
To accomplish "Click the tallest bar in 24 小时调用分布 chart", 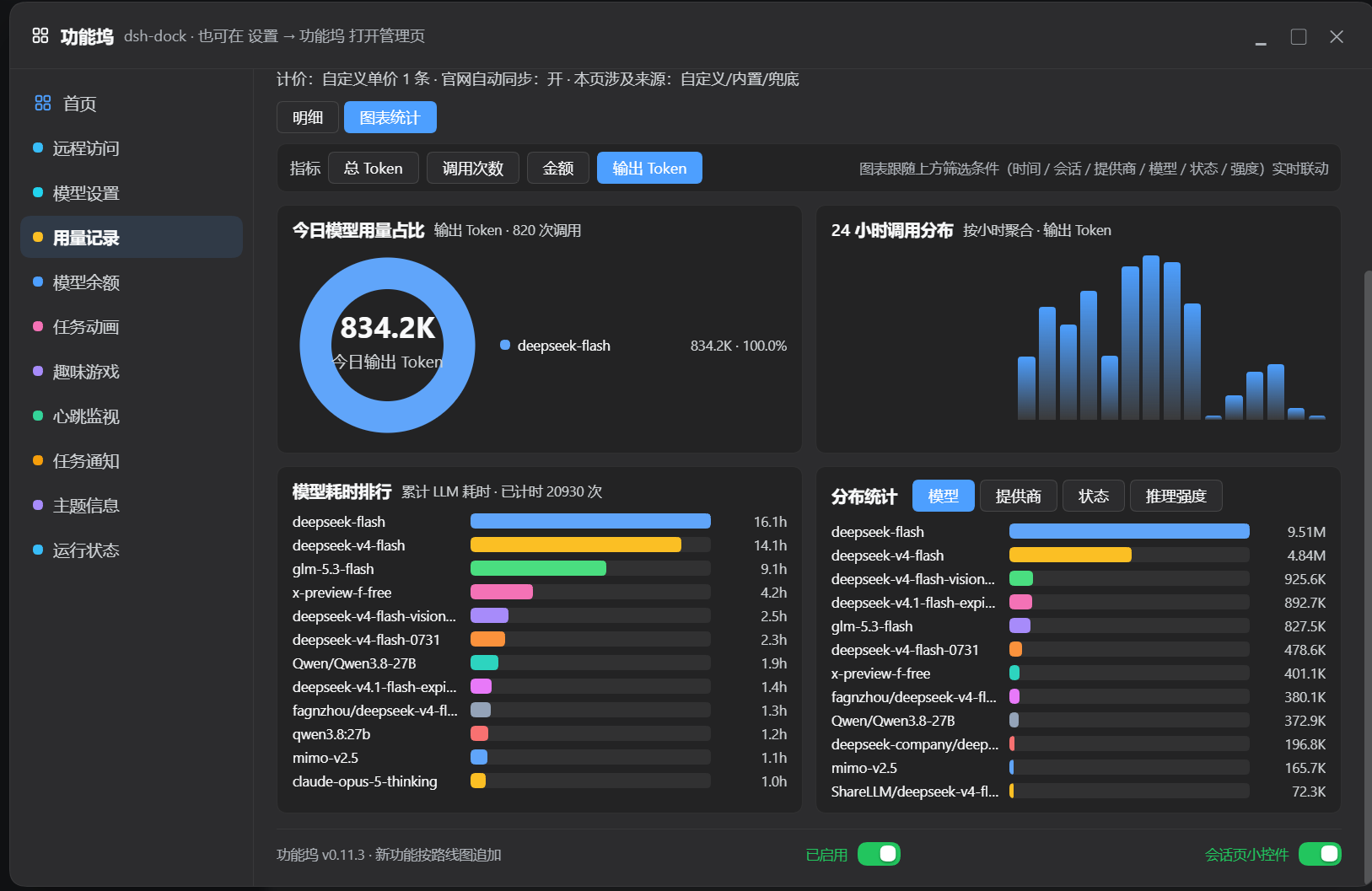I will (1151, 337).
